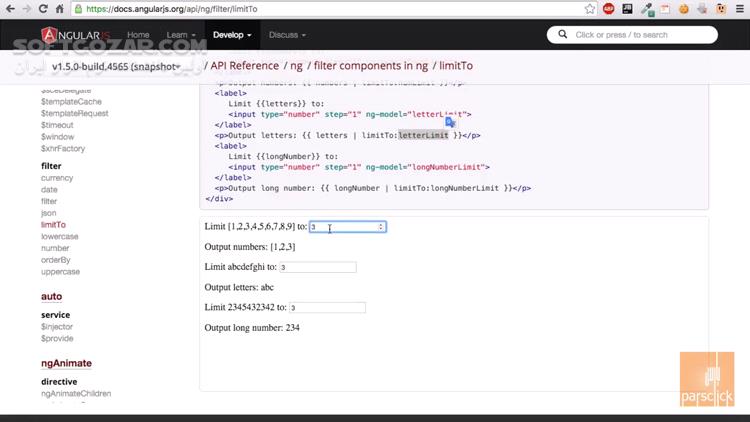
Task: Go to ng breadcrumb link
Action: point(296,66)
